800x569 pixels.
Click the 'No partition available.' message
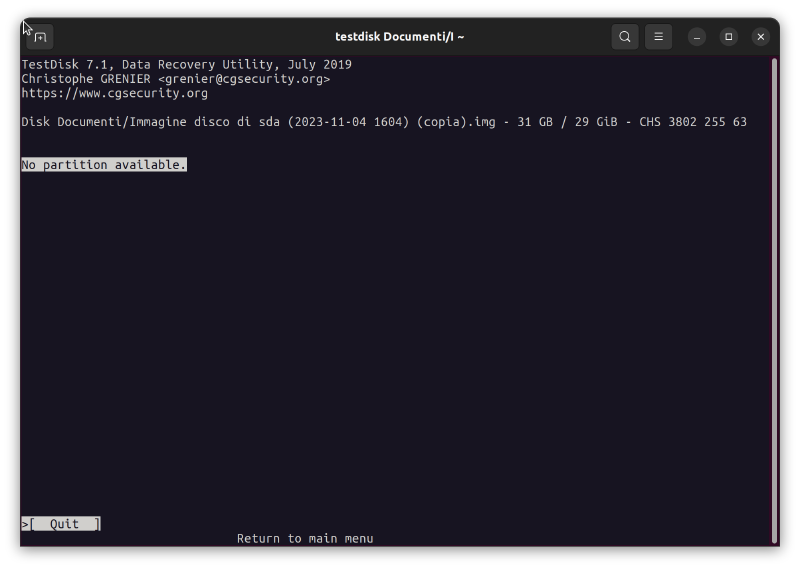(x=104, y=165)
